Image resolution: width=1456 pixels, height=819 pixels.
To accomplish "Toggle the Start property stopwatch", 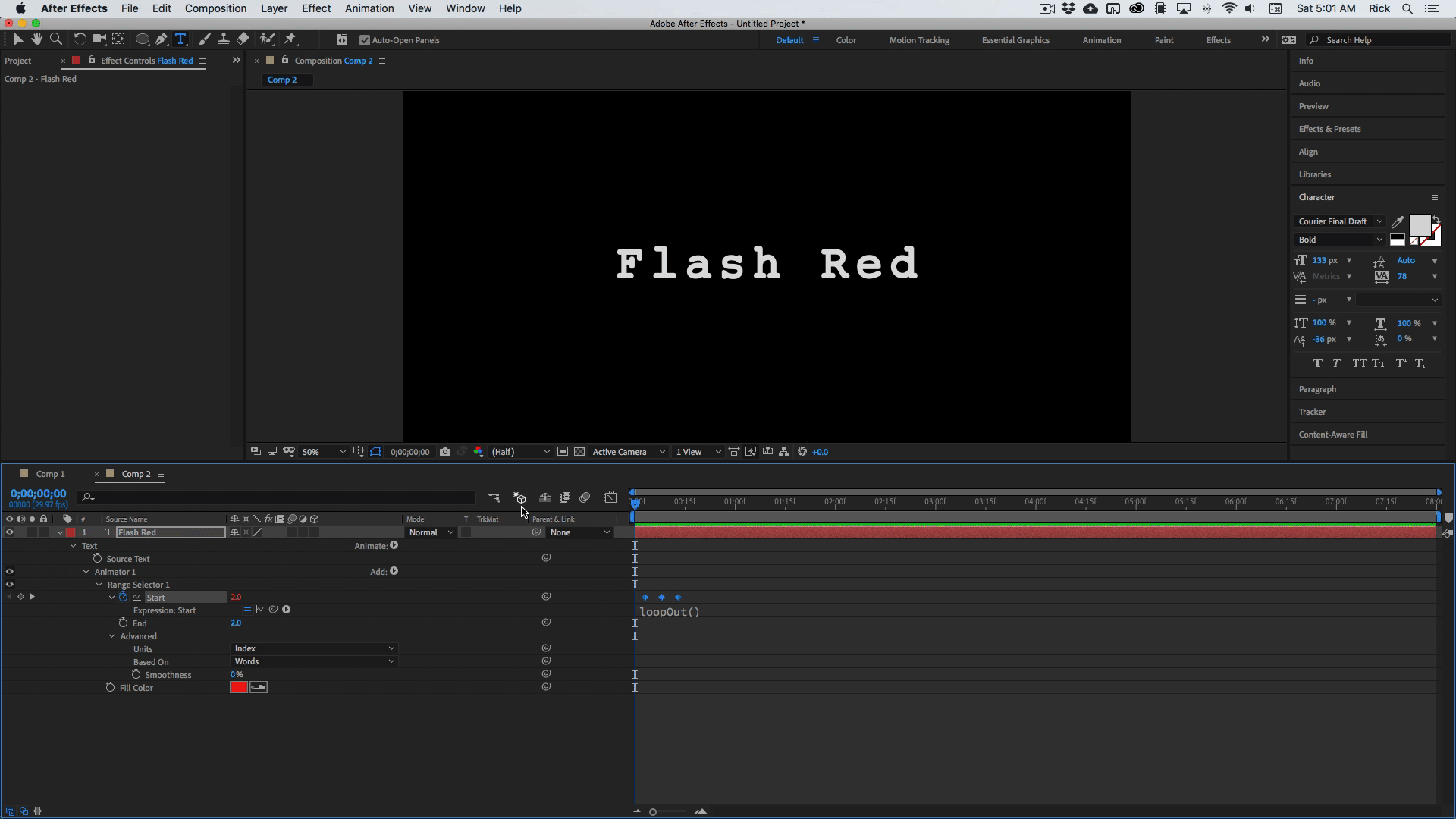I will click(123, 598).
